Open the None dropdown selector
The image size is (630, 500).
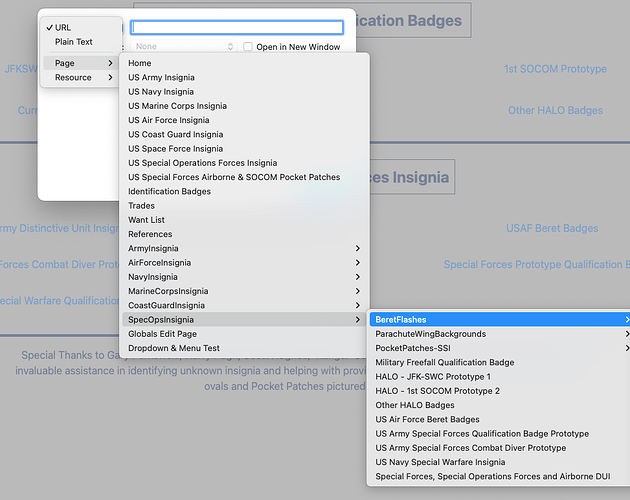click(184, 47)
